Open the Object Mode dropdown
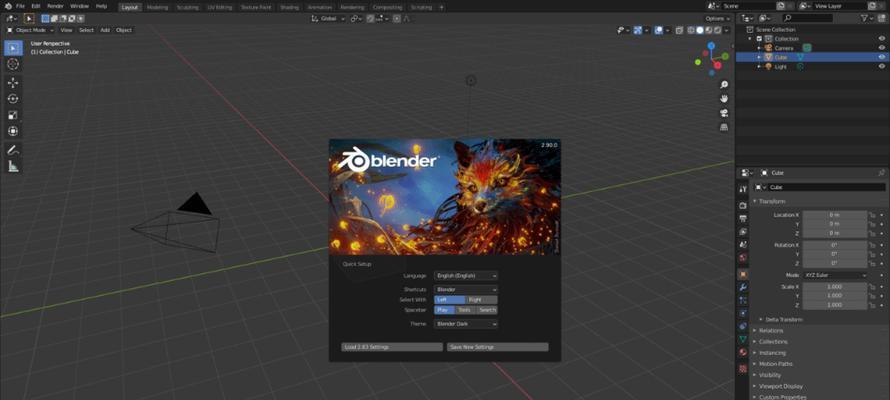The image size is (890, 400). [x=30, y=30]
